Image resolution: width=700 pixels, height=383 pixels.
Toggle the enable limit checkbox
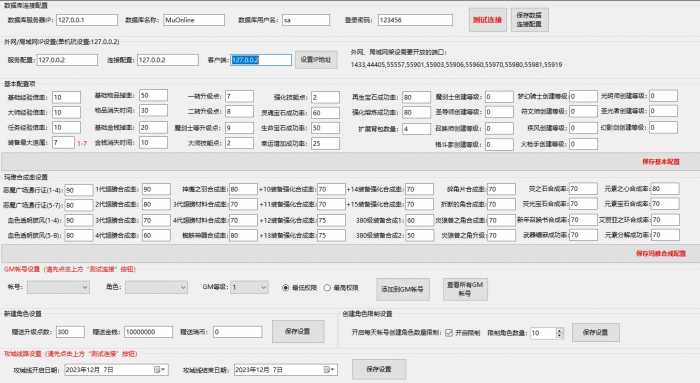pos(449,333)
